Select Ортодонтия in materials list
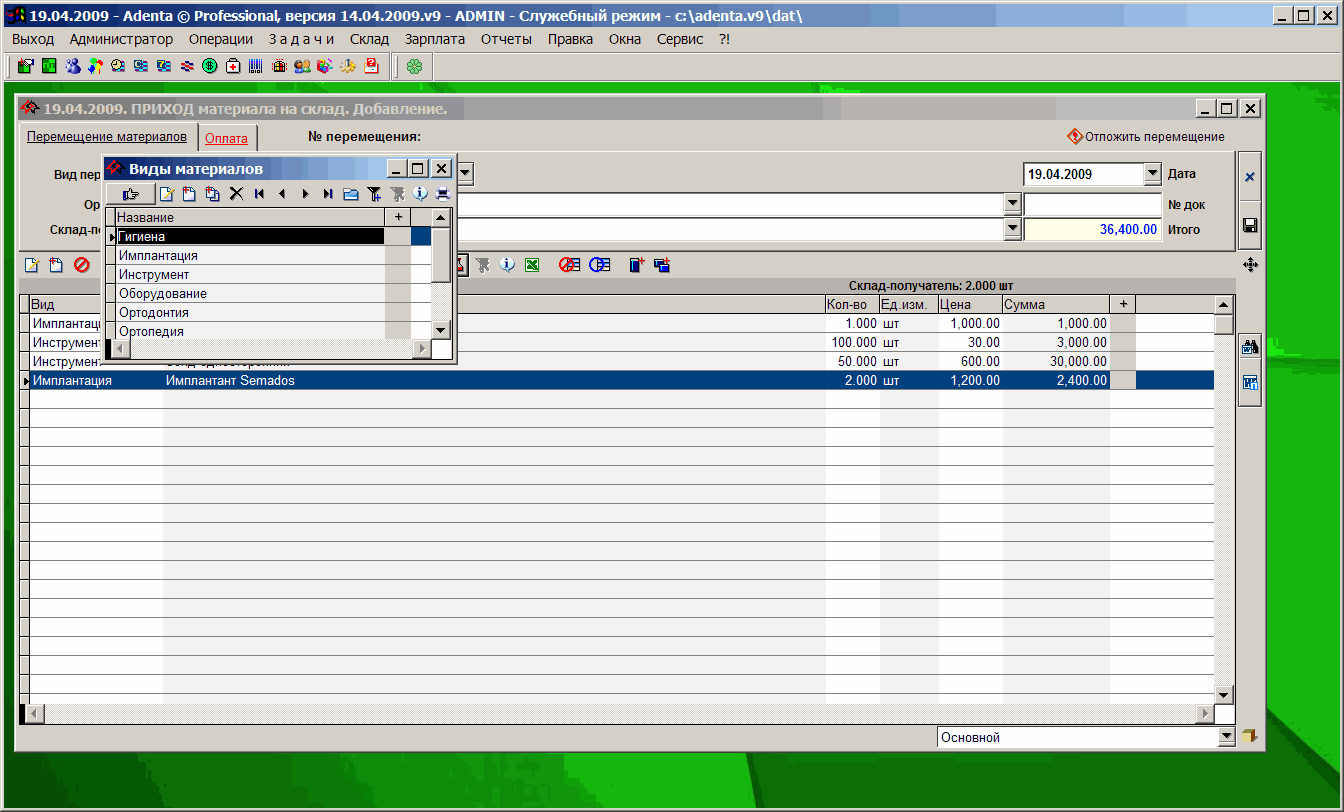Viewport: 1344px width, 812px height. pos(153,313)
